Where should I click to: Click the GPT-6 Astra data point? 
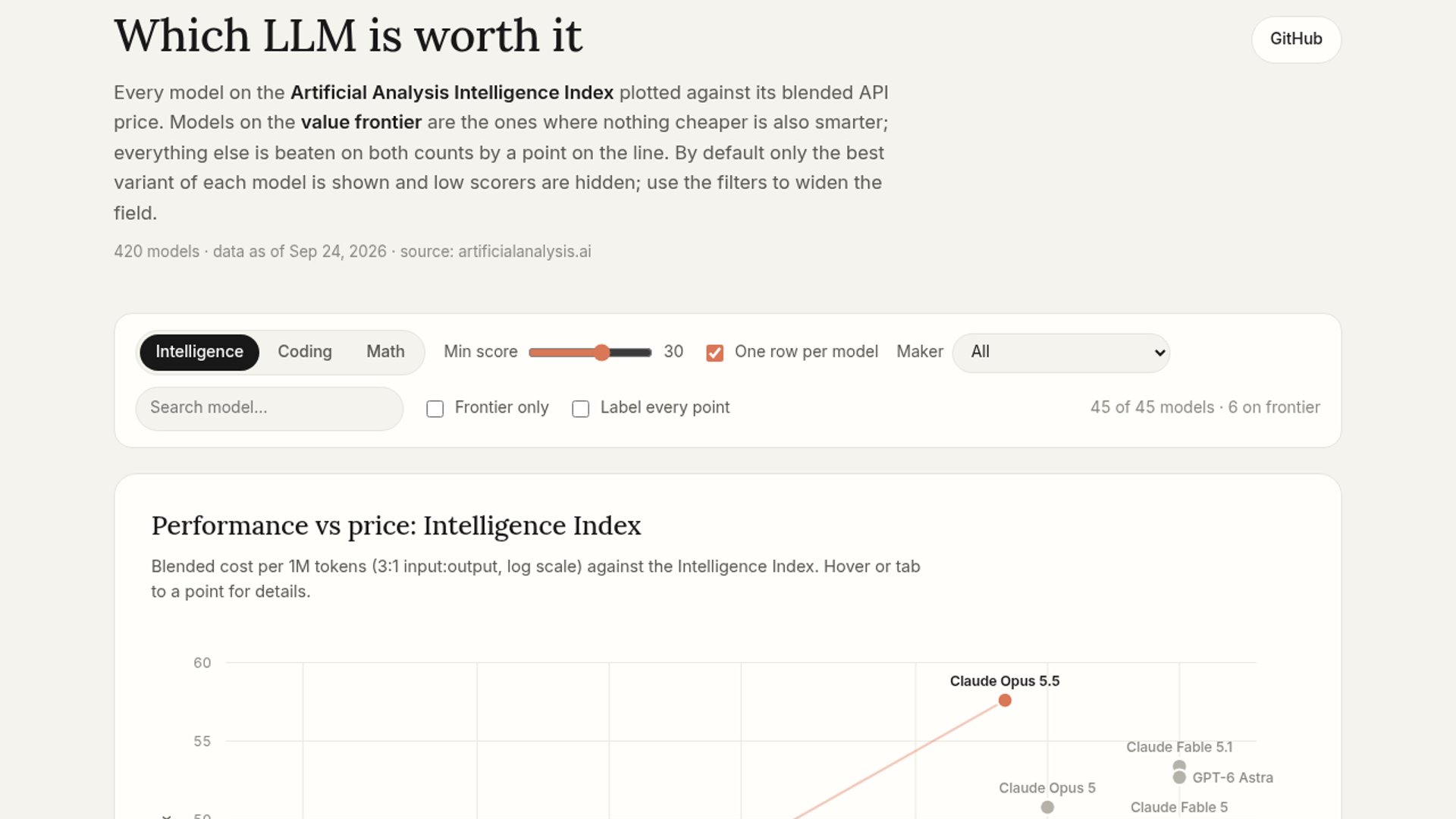1179,777
